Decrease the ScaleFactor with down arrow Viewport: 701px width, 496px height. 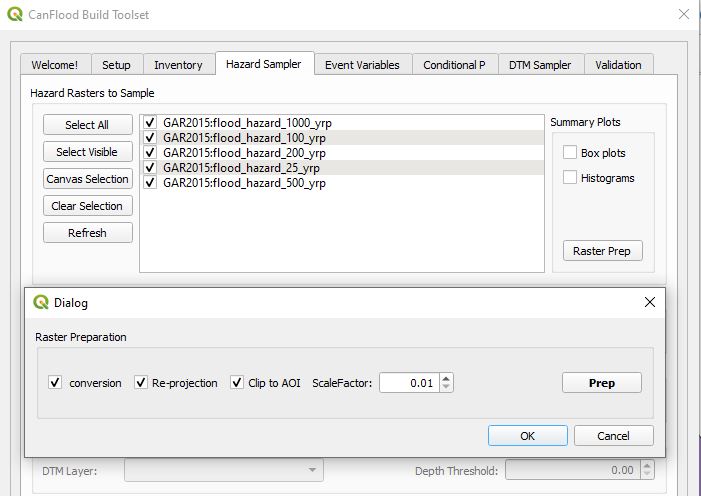(x=446, y=387)
